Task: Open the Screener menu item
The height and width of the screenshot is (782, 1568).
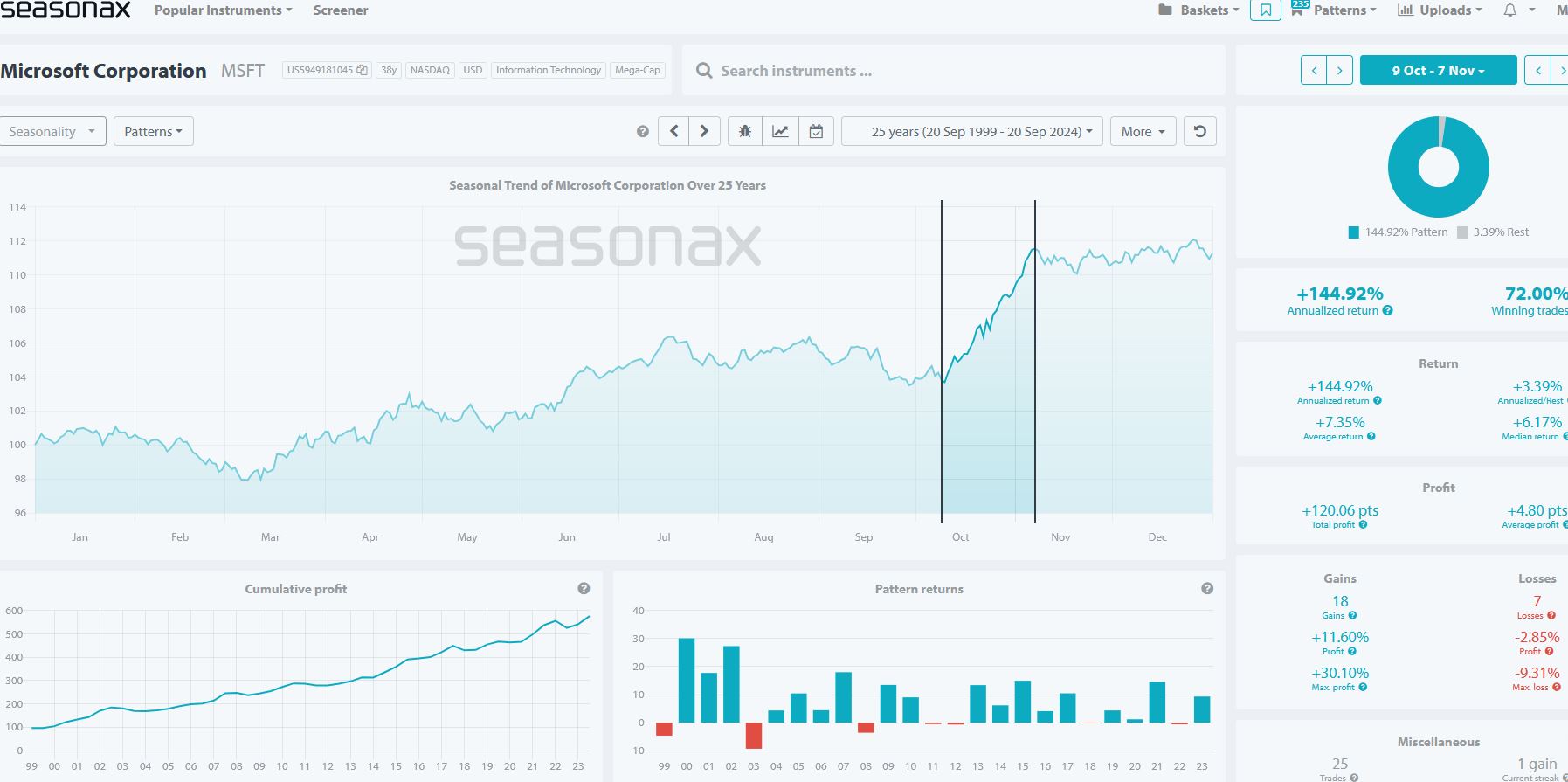Action: tap(341, 10)
